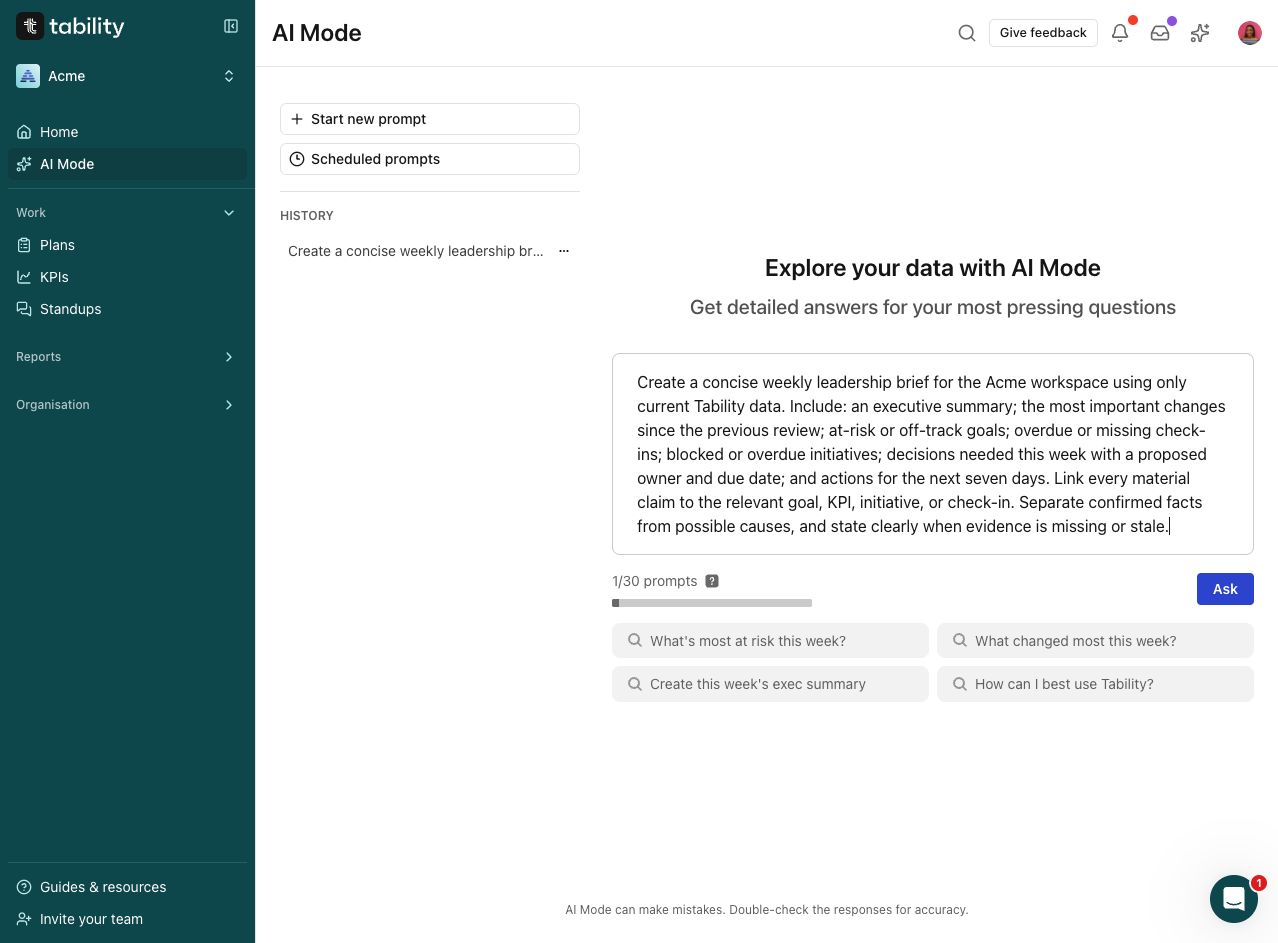
Task: Click the Guides help circle icon
Action: tap(24, 887)
